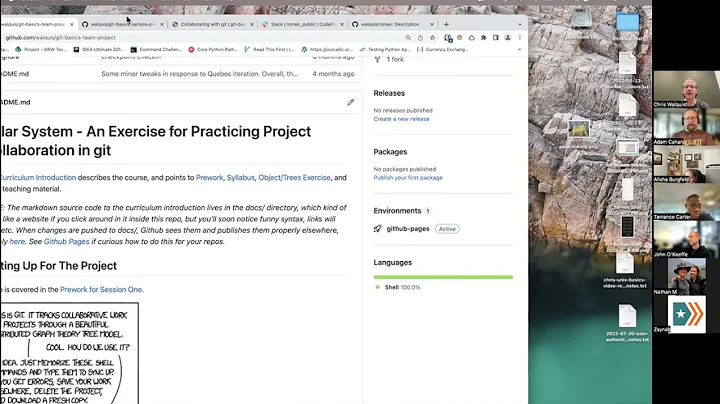Open the Read This First bookmark
Image resolution: width=720 pixels, height=404 pixels.
click(270, 50)
